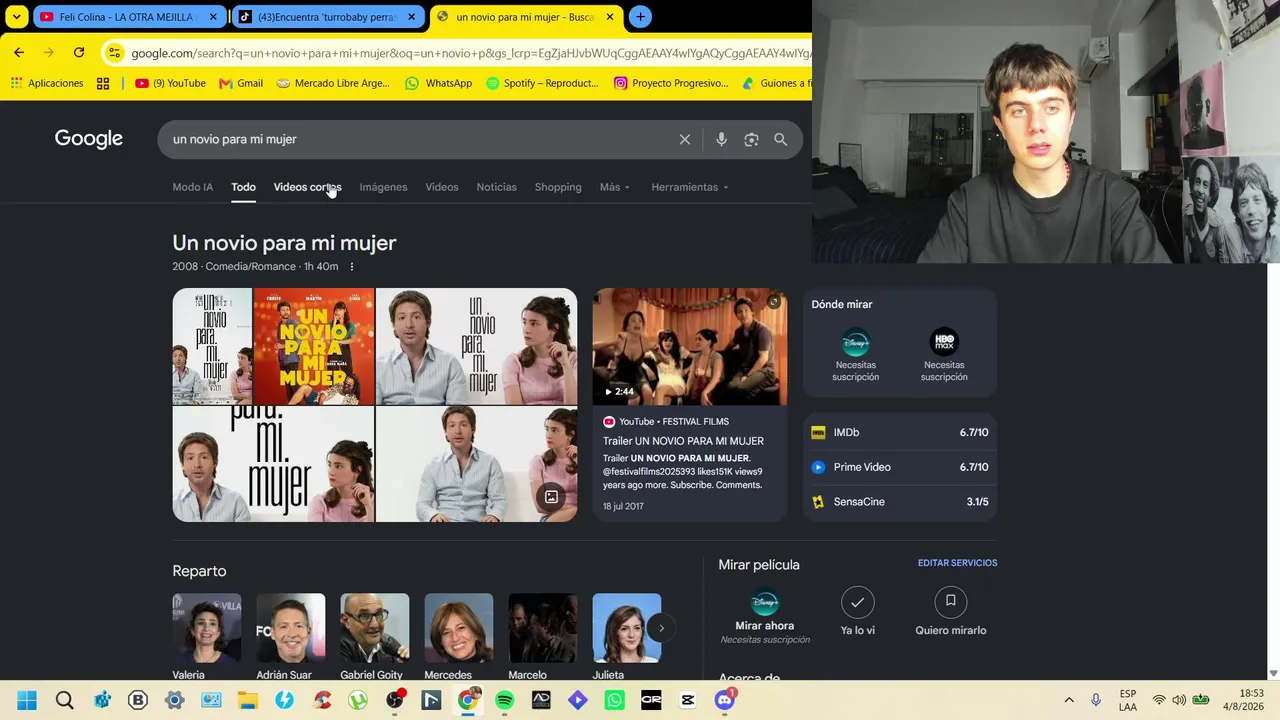Close the Feli Colina YouTube tab

(x=212, y=17)
